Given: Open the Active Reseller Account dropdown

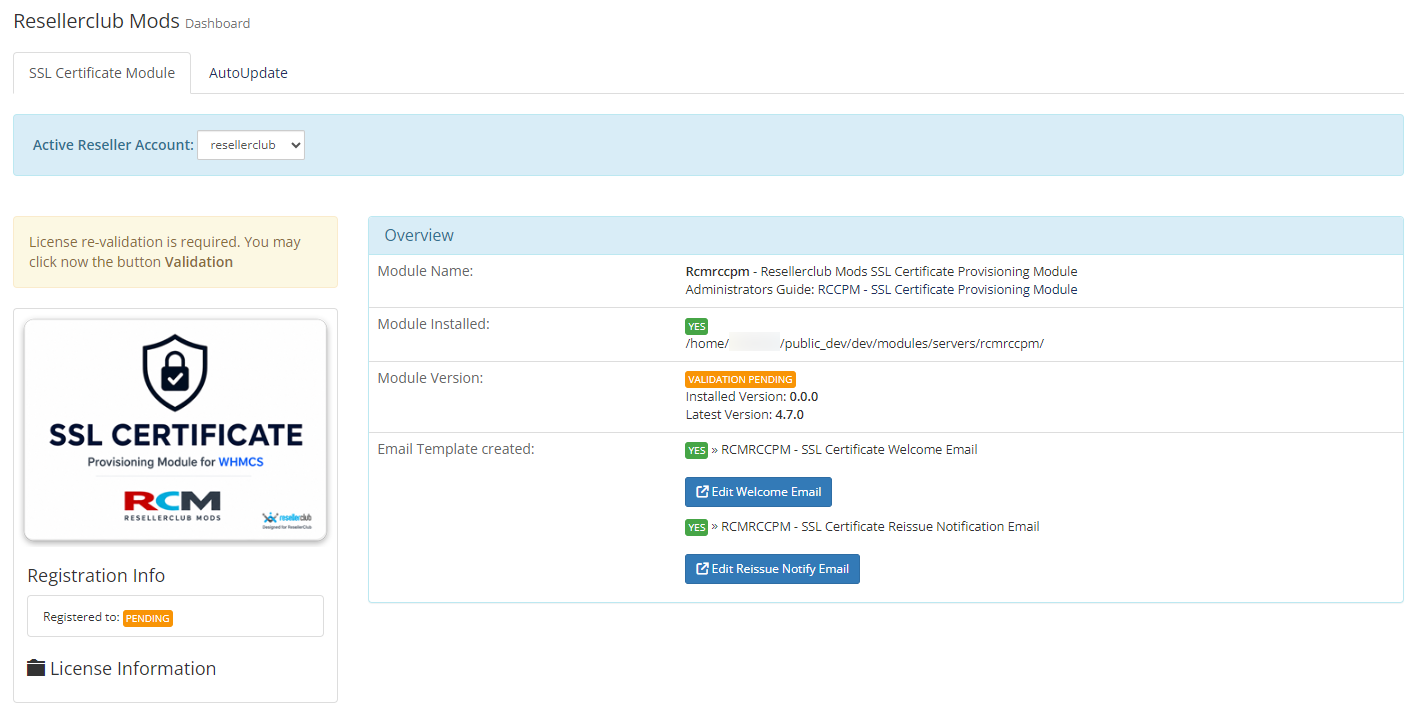Looking at the screenshot, I should [251, 145].
